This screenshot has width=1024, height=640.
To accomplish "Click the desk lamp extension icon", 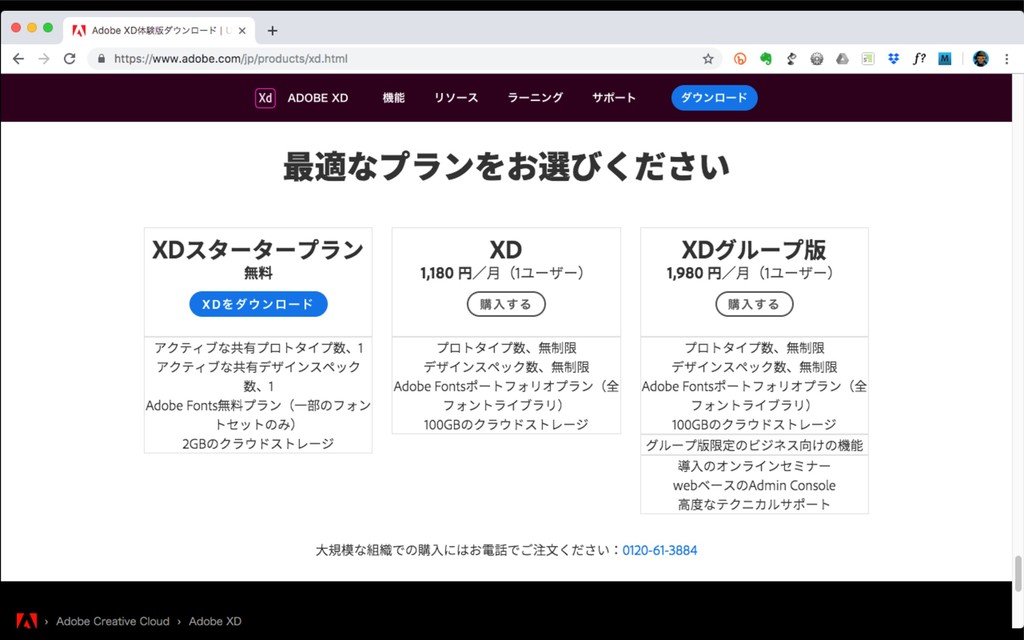I will click(791, 59).
